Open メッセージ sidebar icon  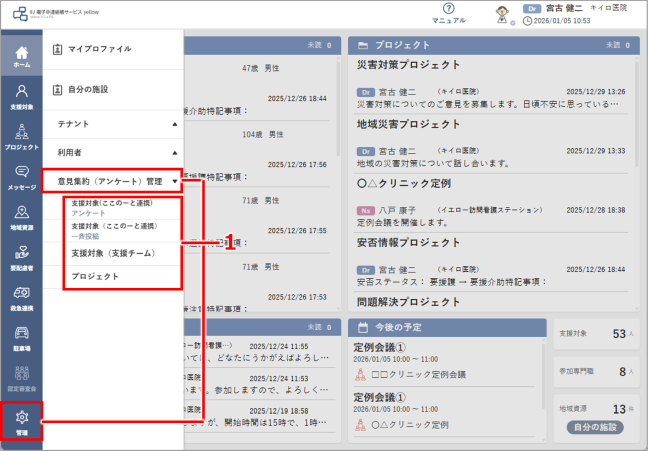pos(21,178)
